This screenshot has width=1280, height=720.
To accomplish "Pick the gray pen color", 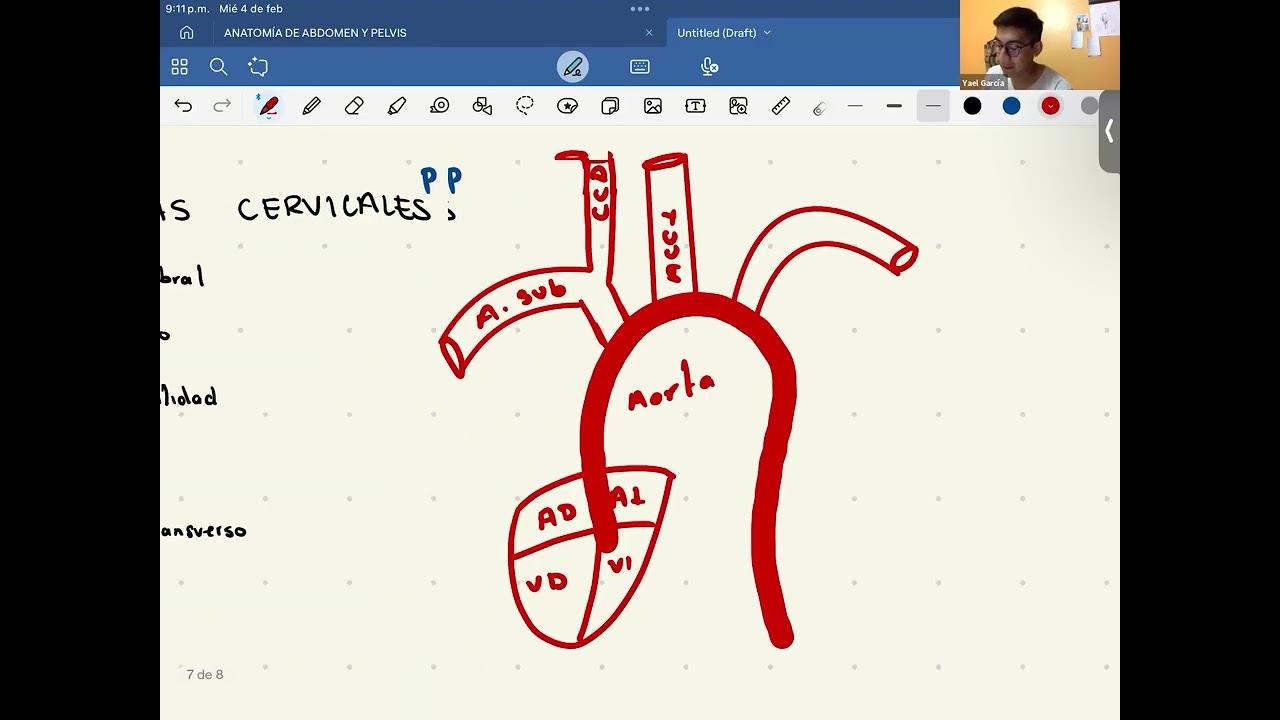I will 1089,106.
